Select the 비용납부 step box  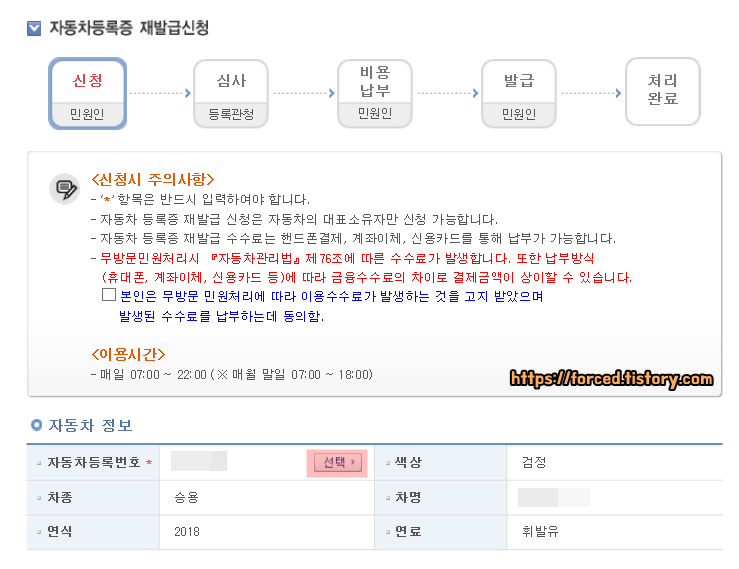[x=375, y=93]
